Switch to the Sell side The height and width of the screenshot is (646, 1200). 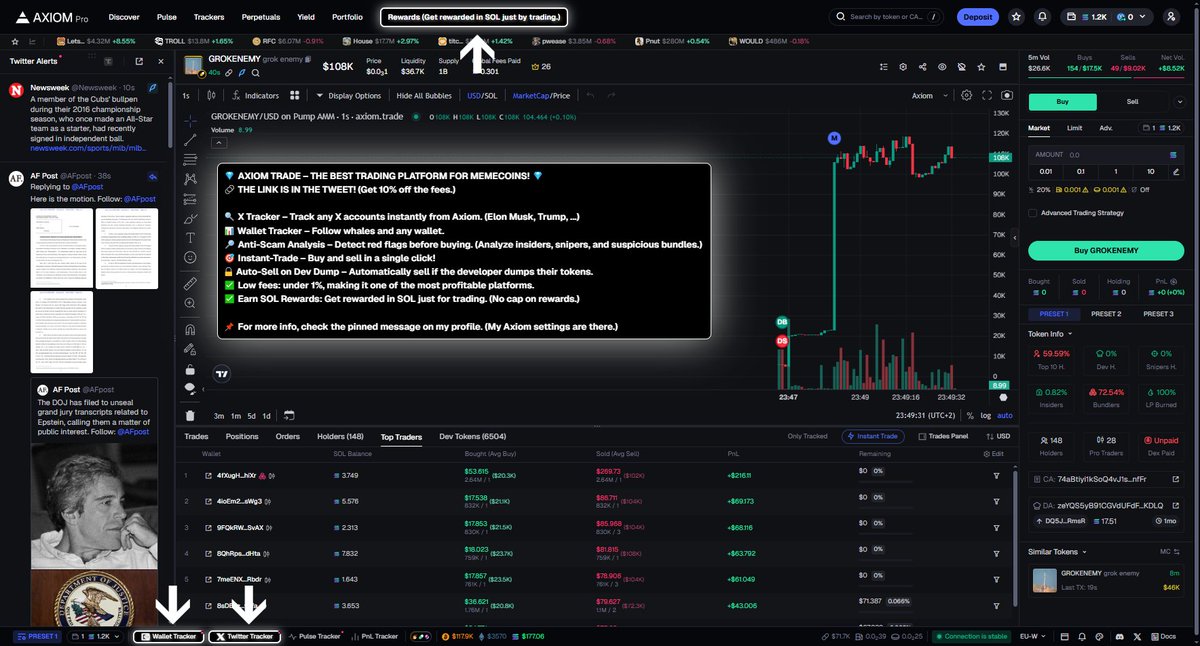(x=1132, y=101)
